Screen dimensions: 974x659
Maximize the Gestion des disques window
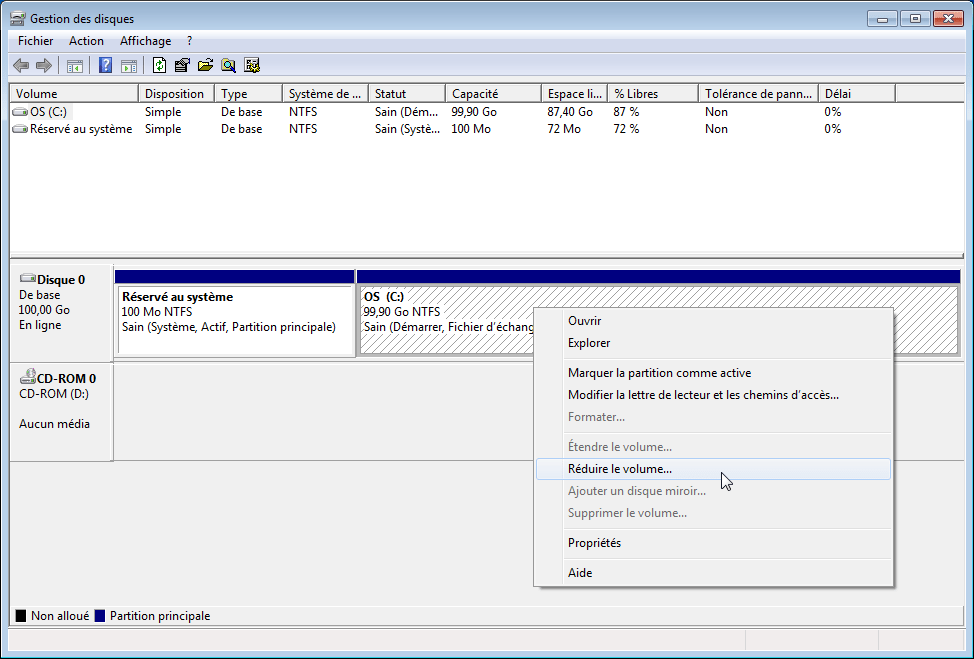(915, 19)
